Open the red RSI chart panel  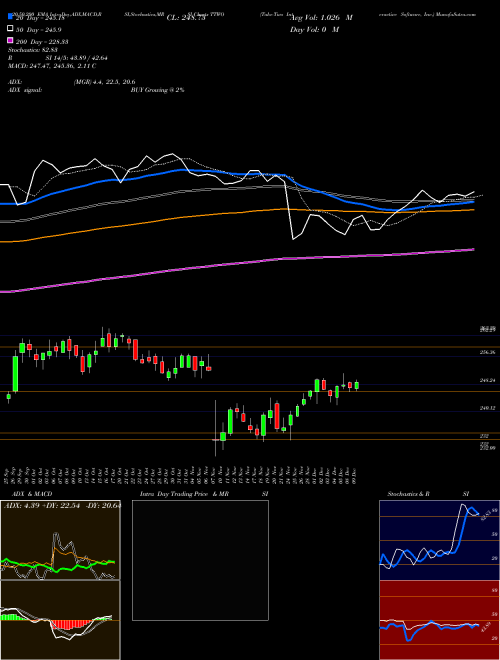click(439, 620)
